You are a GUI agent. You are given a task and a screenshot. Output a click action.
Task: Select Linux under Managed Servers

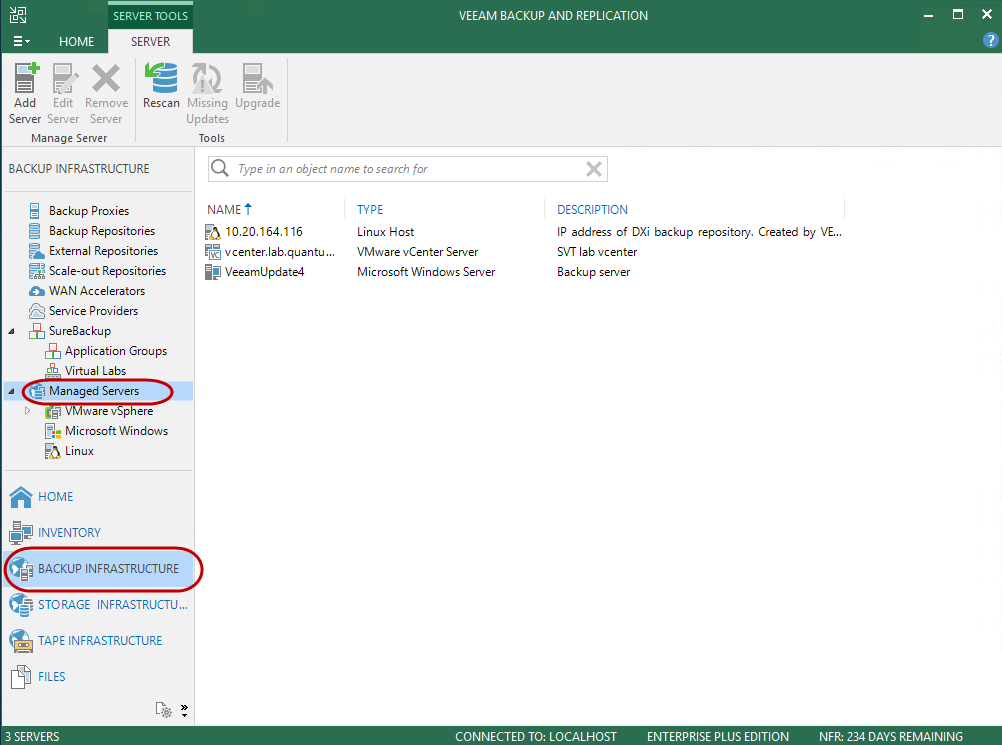79,451
